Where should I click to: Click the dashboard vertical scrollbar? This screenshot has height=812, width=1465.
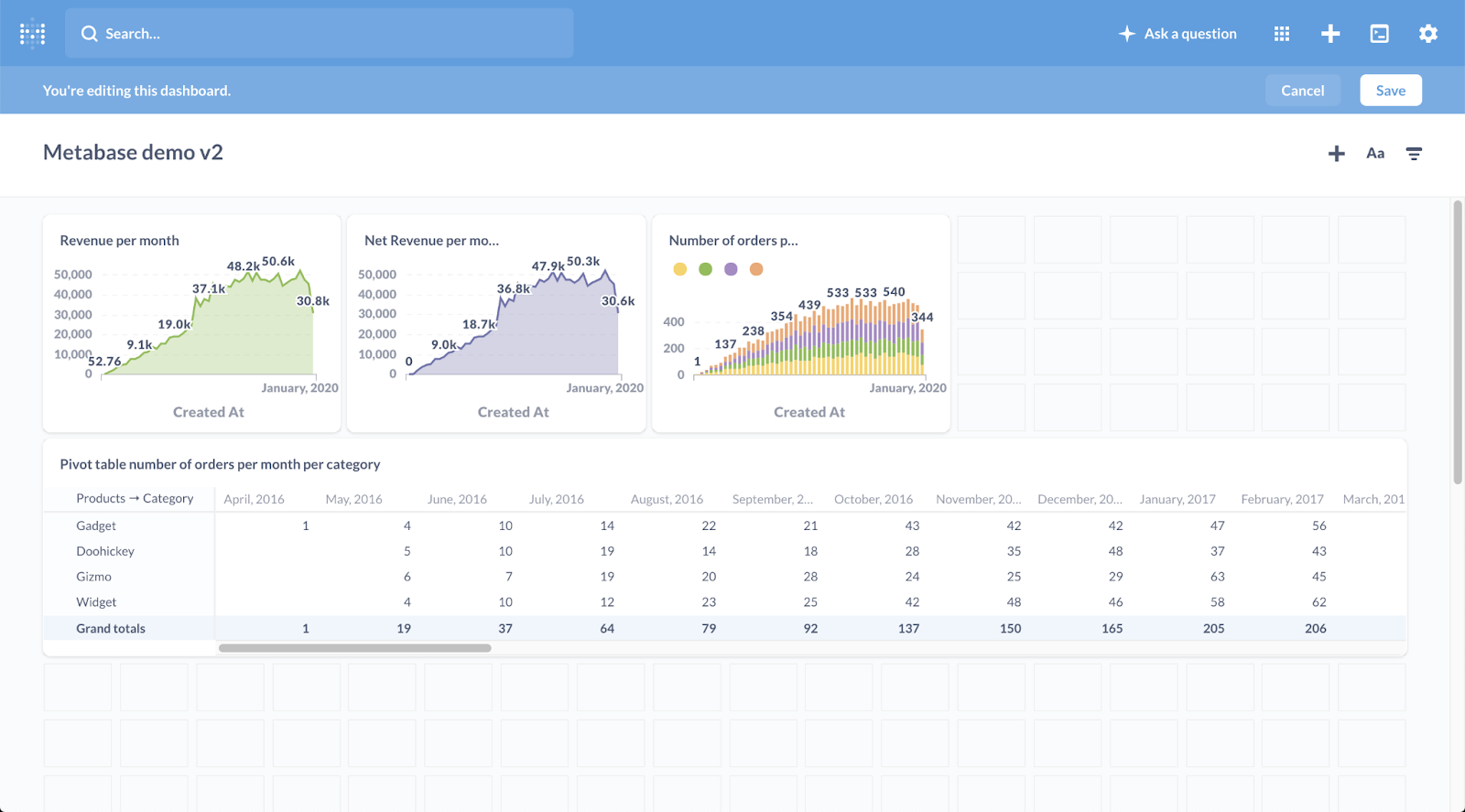point(1458,342)
